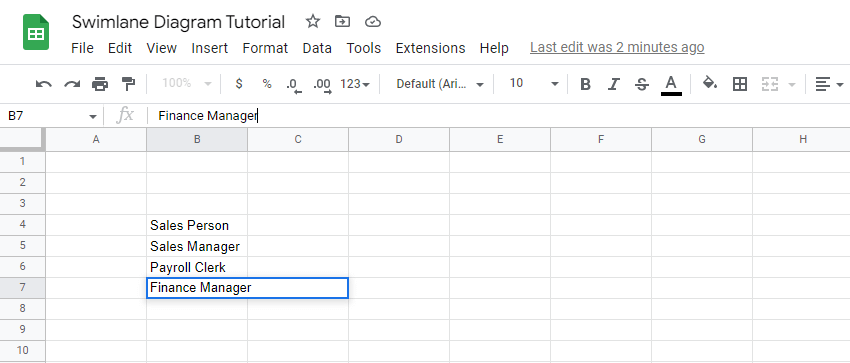The height and width of the screenshot is (363, 850).
Task: Open the 123 more formats dropdown
Action: coord(355,84)
